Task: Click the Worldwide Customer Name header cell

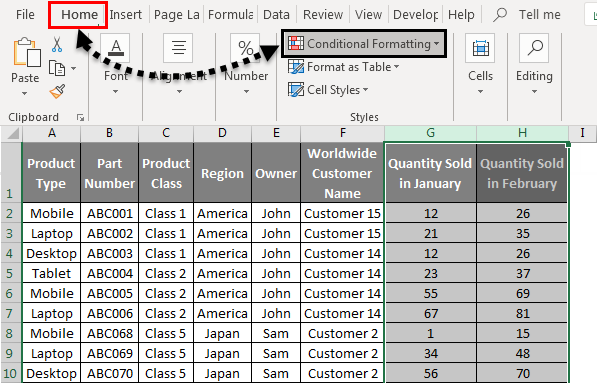Action: click(342, 173)
